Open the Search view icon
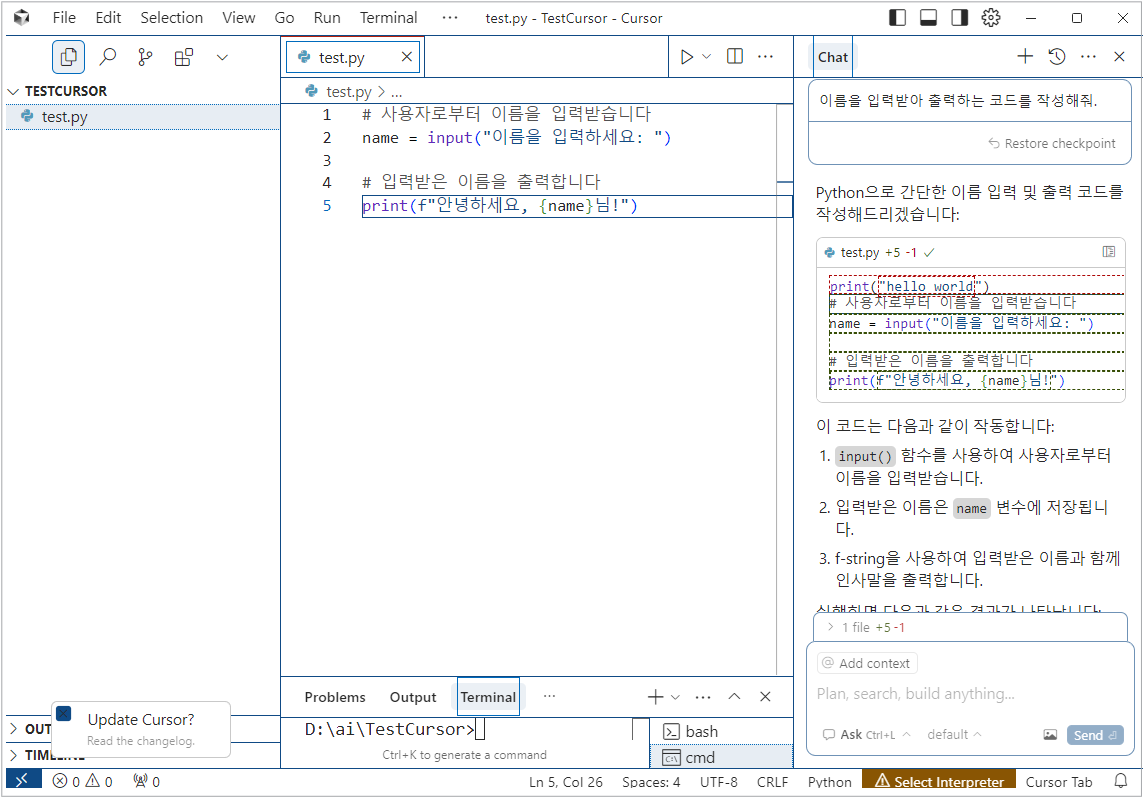The height and width of the screenshot is (797, 1143). [107, 57]
